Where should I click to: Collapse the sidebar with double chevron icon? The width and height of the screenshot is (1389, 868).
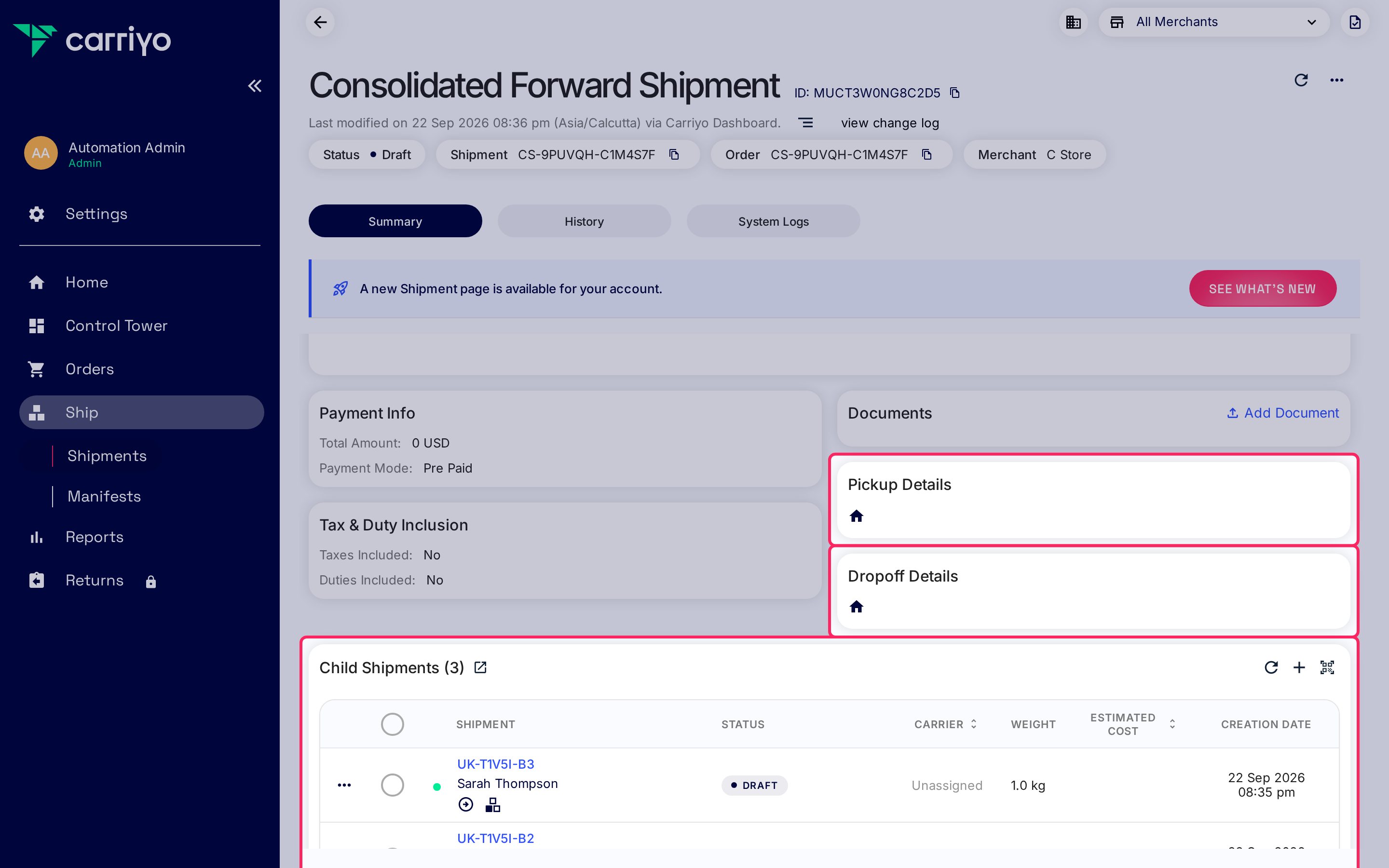coord(254,86)
